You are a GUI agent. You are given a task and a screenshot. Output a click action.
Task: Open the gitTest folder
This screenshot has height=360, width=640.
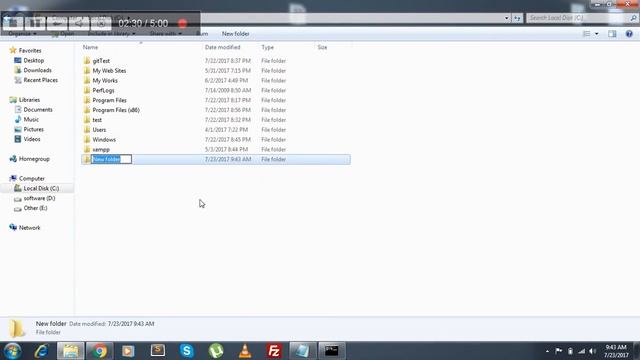101,61
